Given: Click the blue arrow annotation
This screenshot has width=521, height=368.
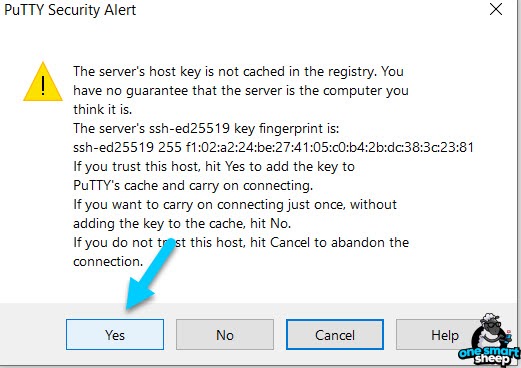Looking at the screenshot, I should click(149, 275).
